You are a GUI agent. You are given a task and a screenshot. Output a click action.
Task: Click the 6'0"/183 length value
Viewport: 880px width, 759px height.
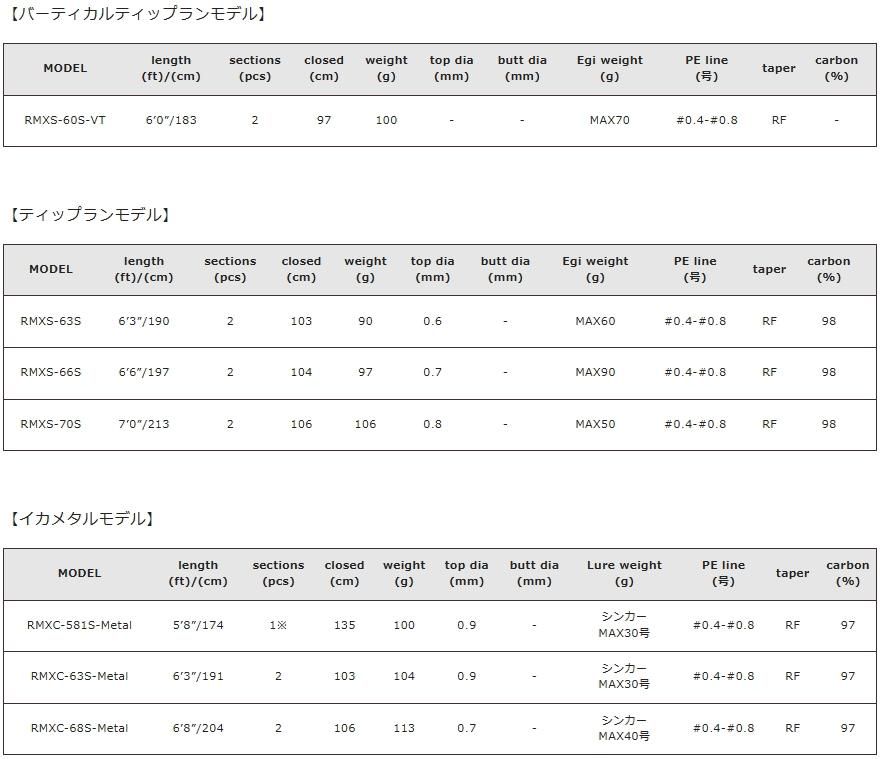point(171,120)
